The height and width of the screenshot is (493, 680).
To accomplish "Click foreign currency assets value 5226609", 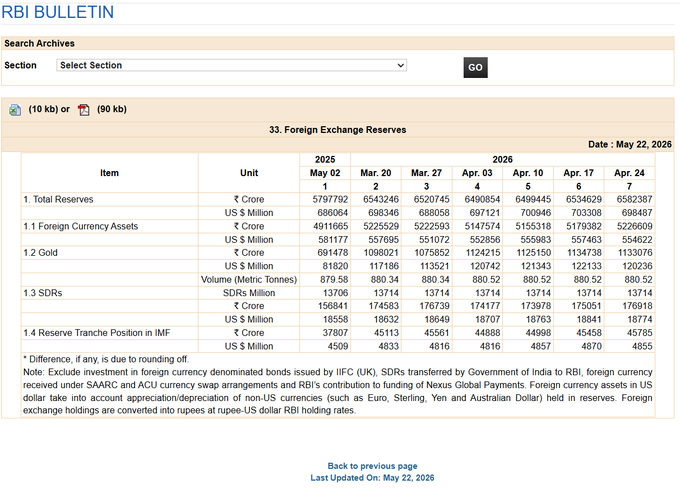I will (634, 226).
